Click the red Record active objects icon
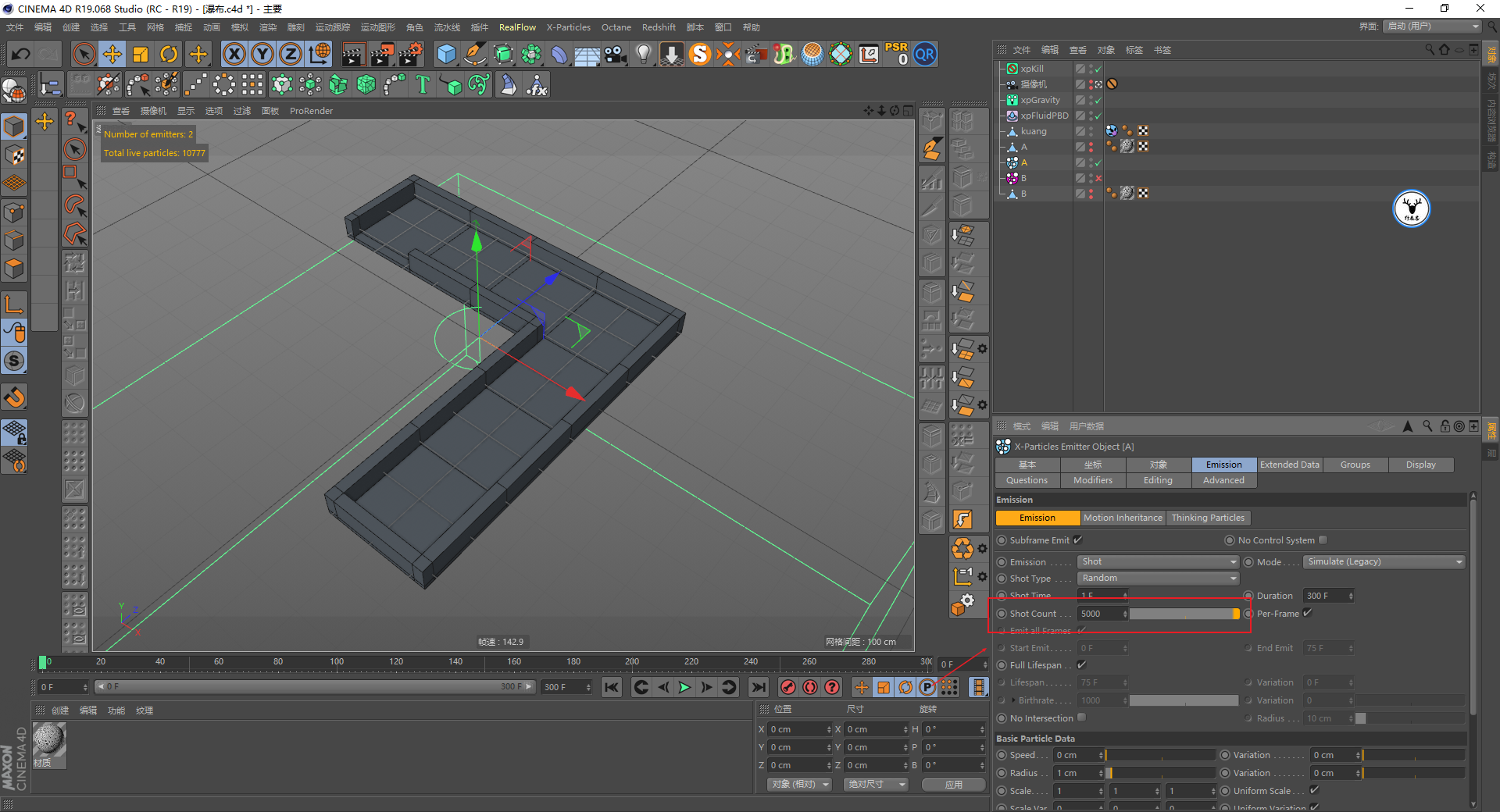 click(x=788, y=687)
